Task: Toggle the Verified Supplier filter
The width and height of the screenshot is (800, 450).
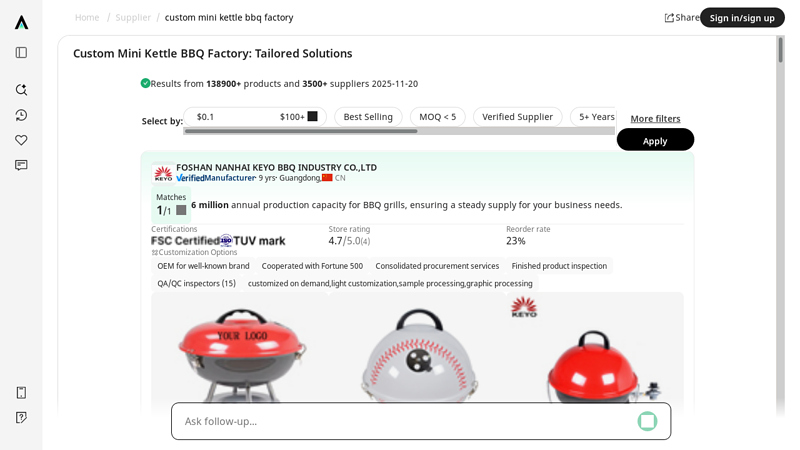Action: click(x=517, y=117)
